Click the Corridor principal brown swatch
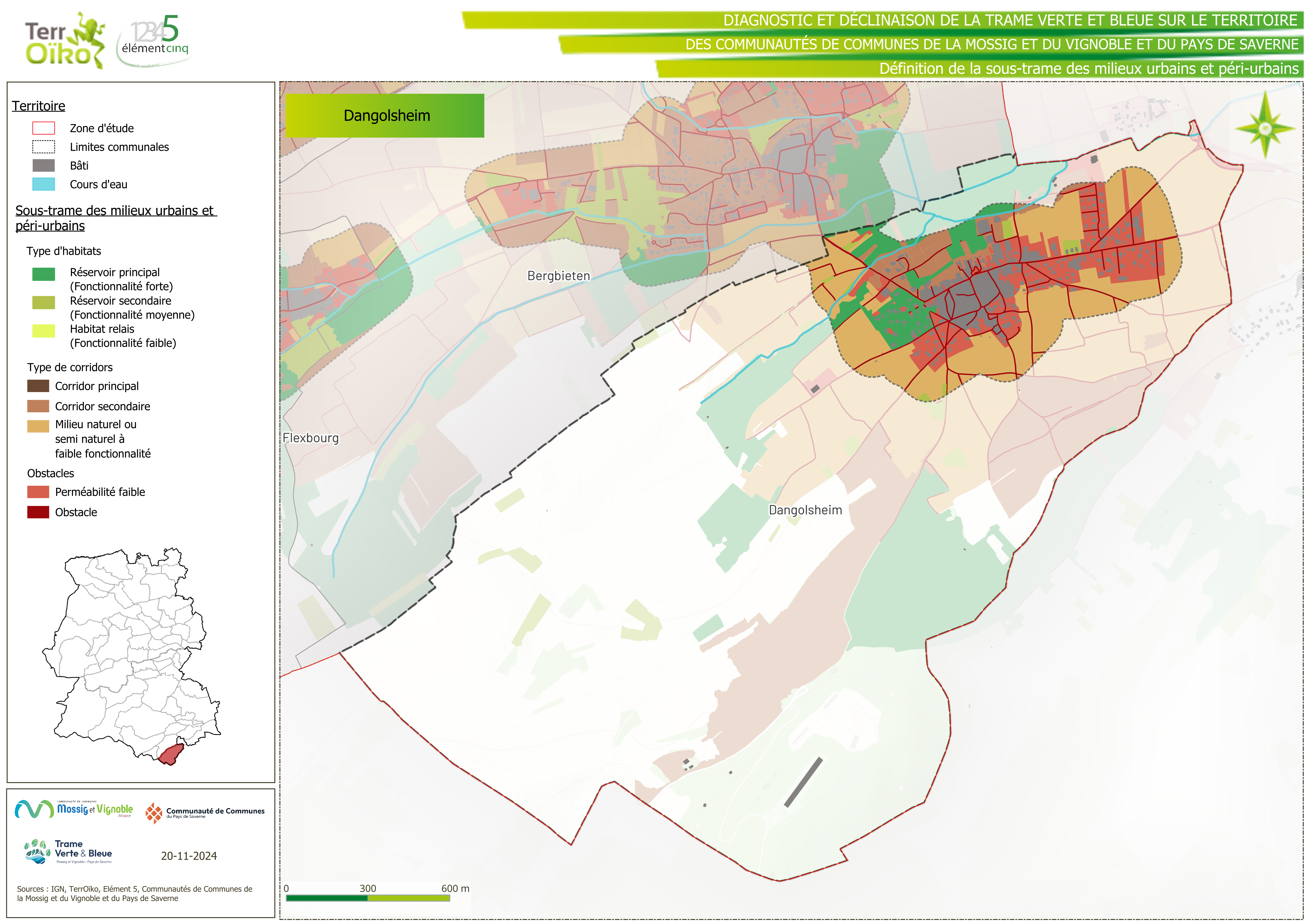1307x924 pixels. 38,386
